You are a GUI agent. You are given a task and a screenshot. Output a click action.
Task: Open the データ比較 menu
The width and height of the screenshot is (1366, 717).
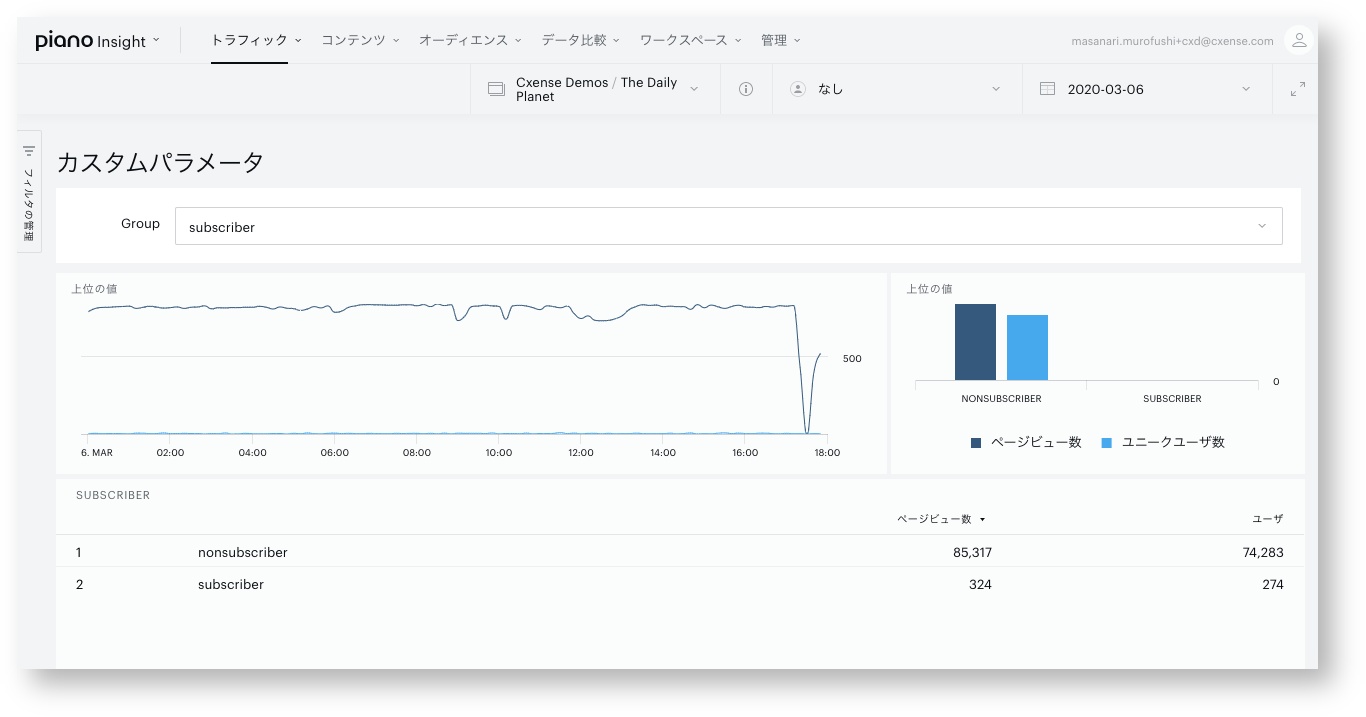581,40
